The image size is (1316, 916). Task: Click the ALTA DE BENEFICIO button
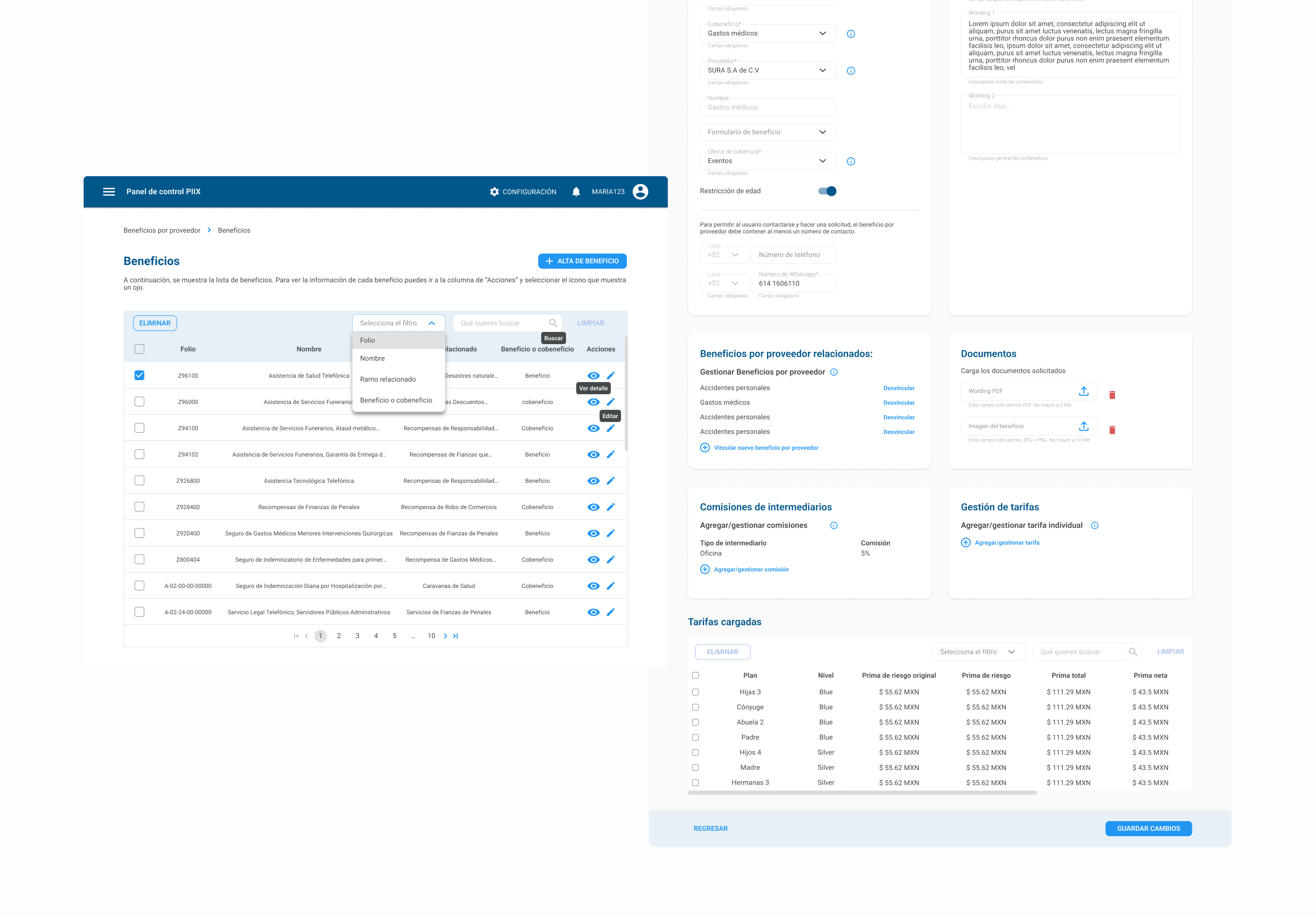click(x=582, y=261)
